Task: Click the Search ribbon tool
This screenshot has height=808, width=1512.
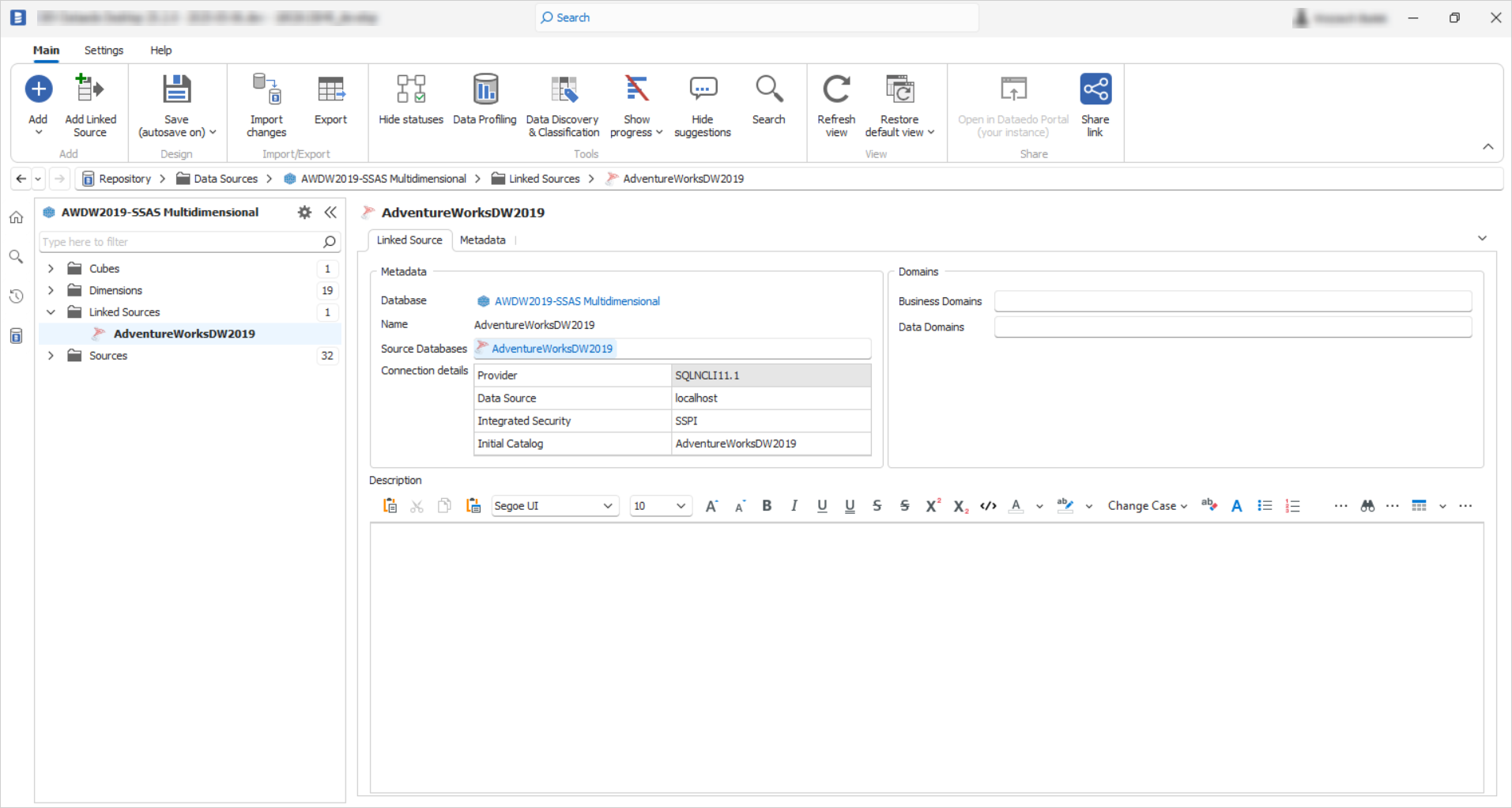Action: tap(768, 100)
